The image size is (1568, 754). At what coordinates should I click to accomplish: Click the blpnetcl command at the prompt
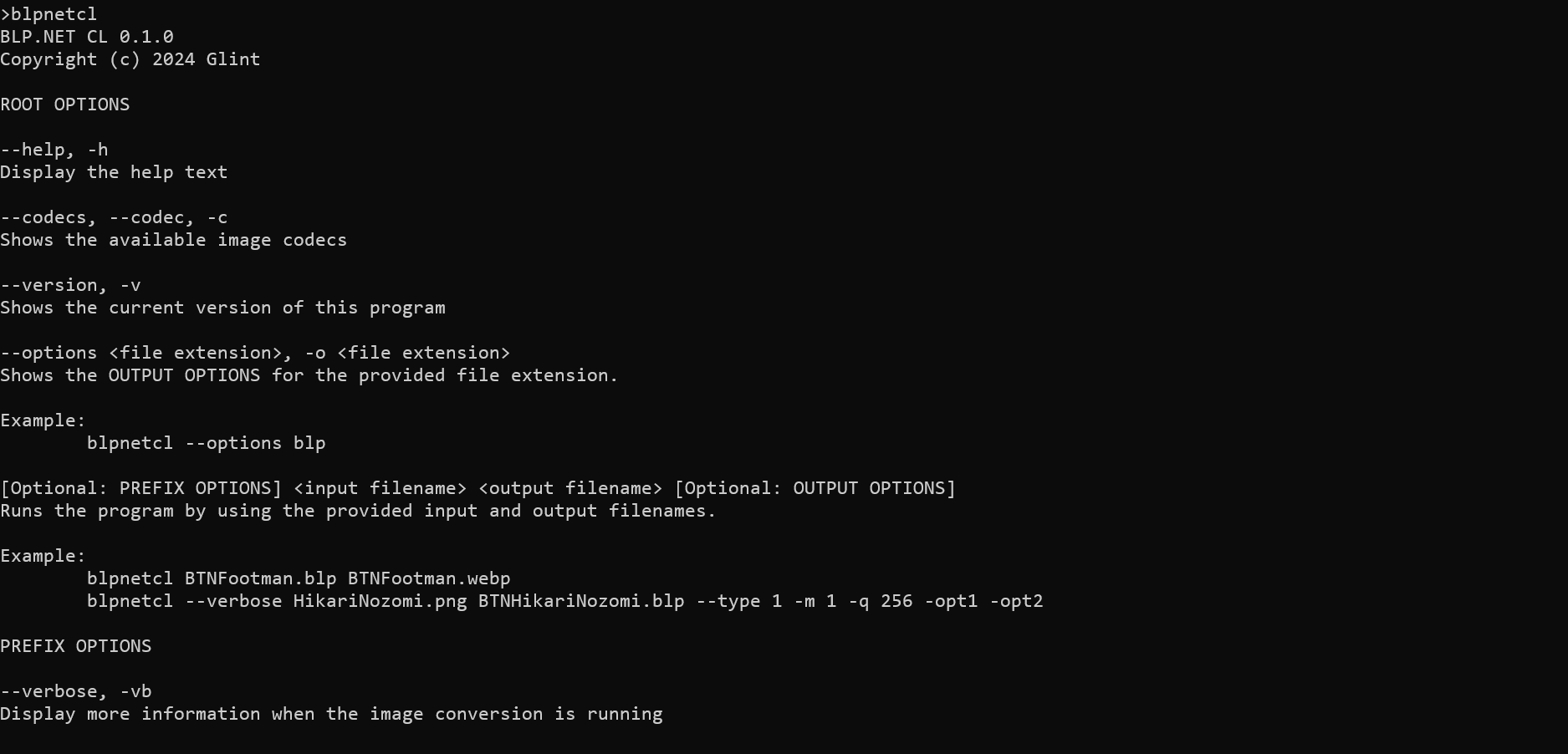point(54,14)
